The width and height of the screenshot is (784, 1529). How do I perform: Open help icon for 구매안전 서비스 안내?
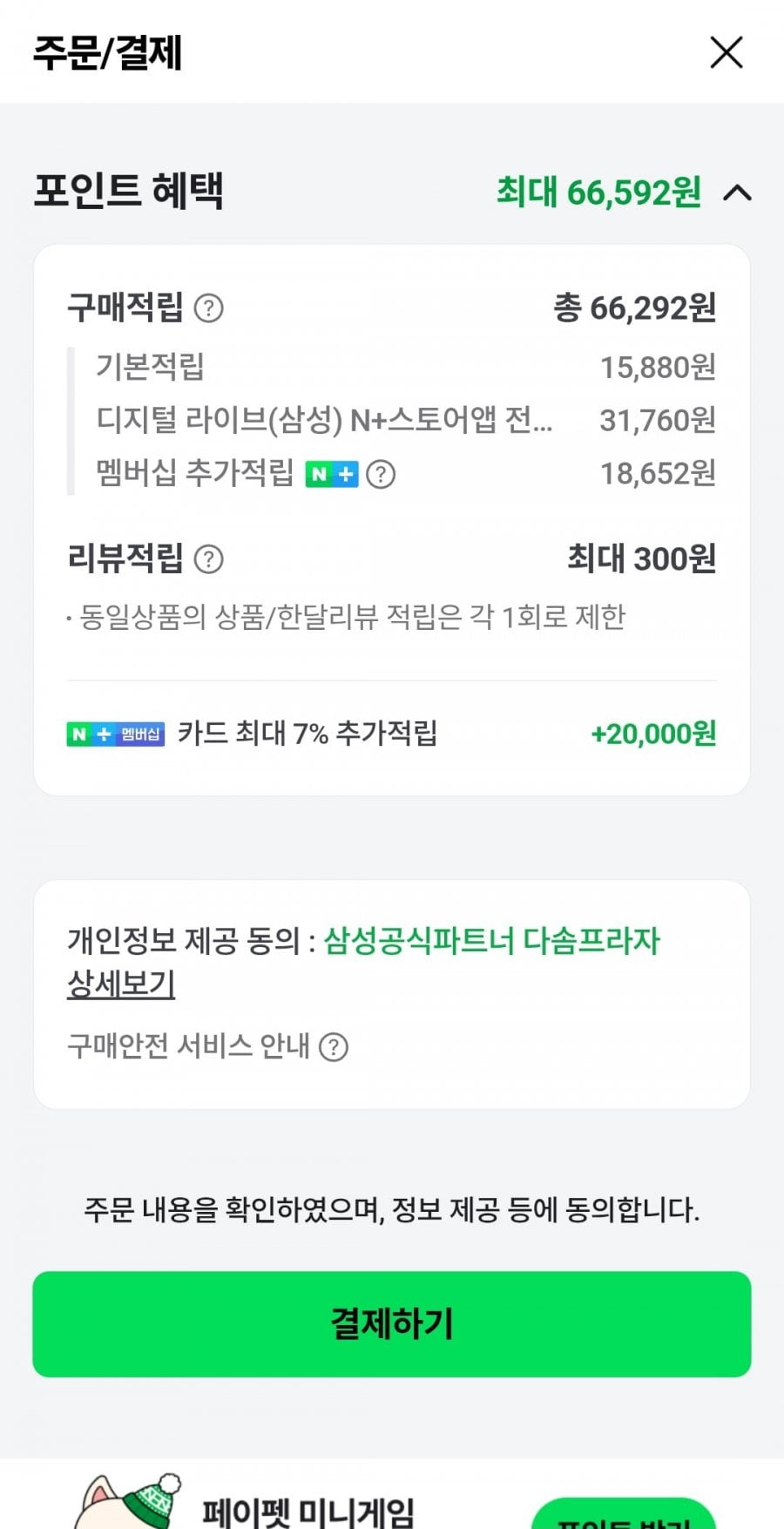pos(334,1046)
